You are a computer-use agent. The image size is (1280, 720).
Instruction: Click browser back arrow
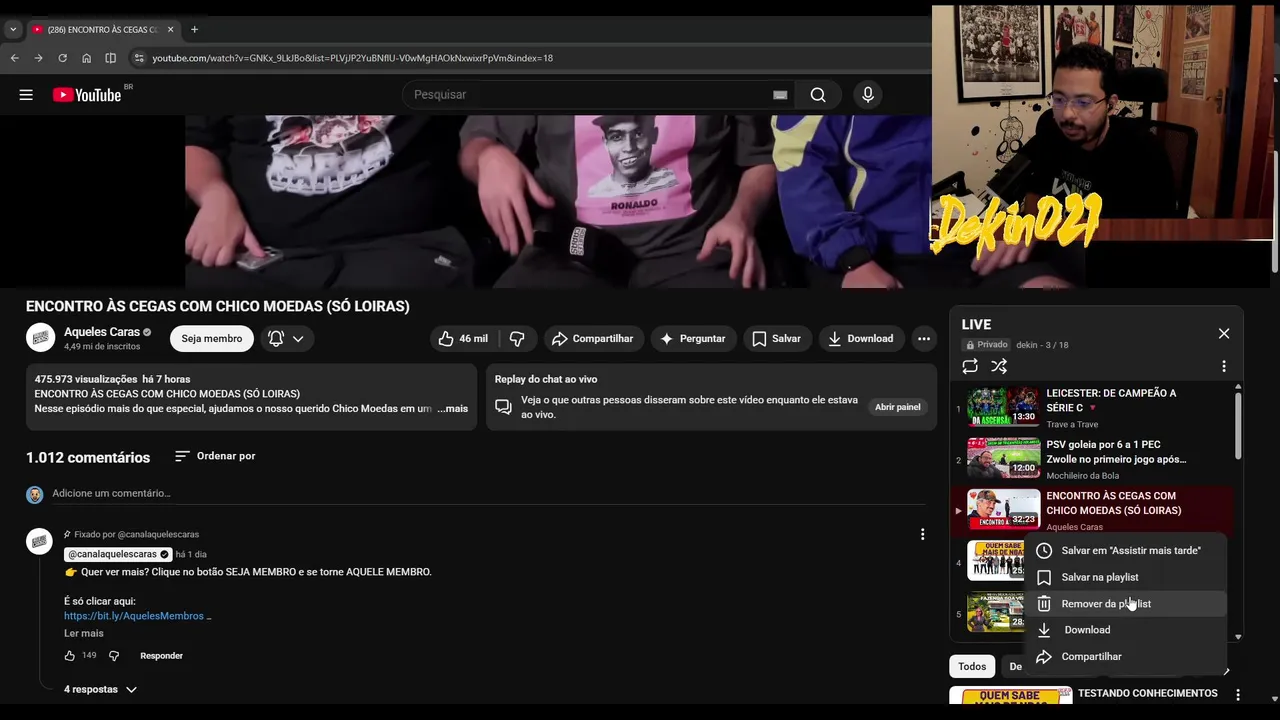click(x=15, y=58)
